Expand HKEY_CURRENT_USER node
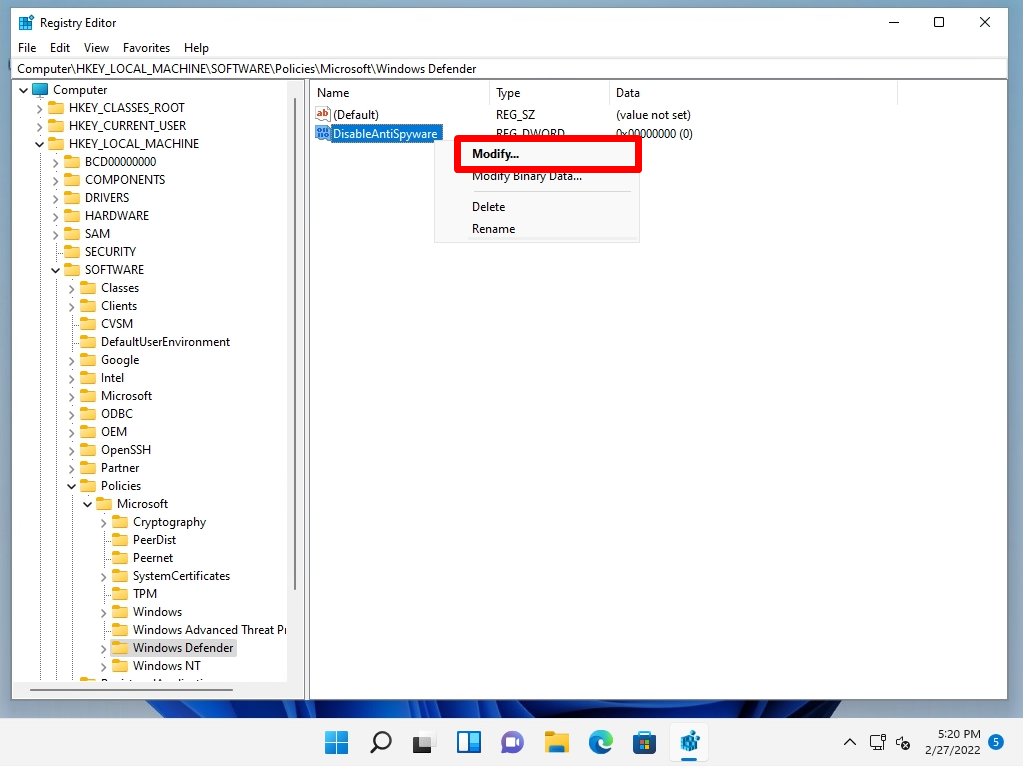This screenshot has width=1023, height=766. [x=39, y=126]
